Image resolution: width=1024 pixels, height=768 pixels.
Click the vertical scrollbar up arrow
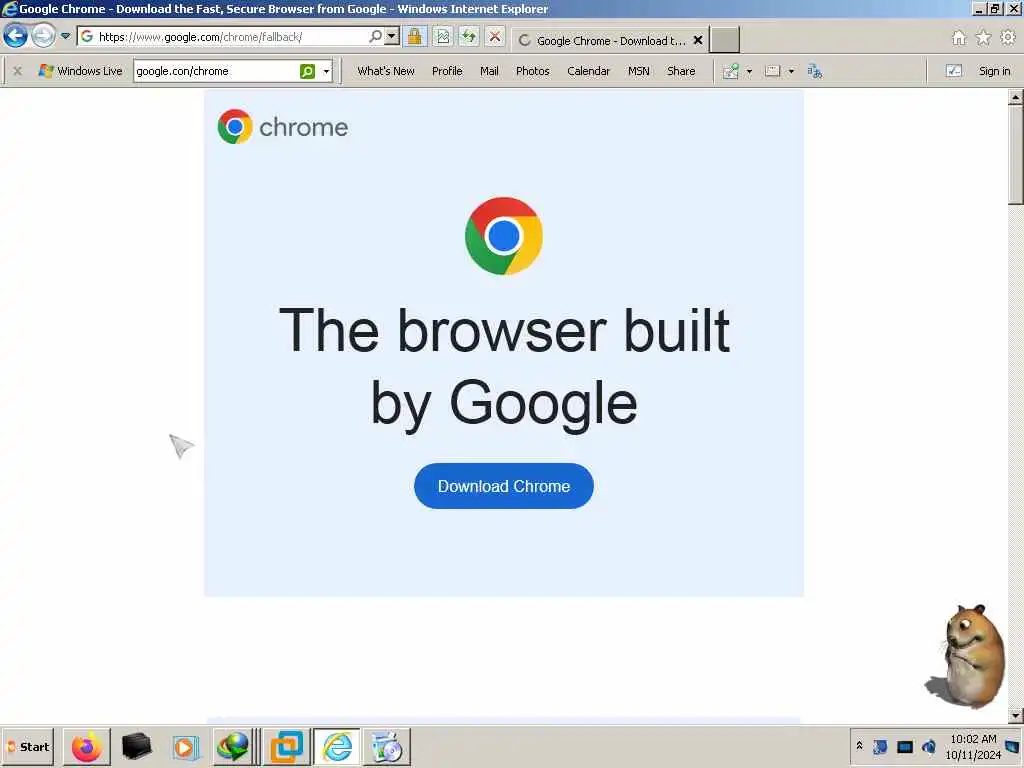(1015, 97)
